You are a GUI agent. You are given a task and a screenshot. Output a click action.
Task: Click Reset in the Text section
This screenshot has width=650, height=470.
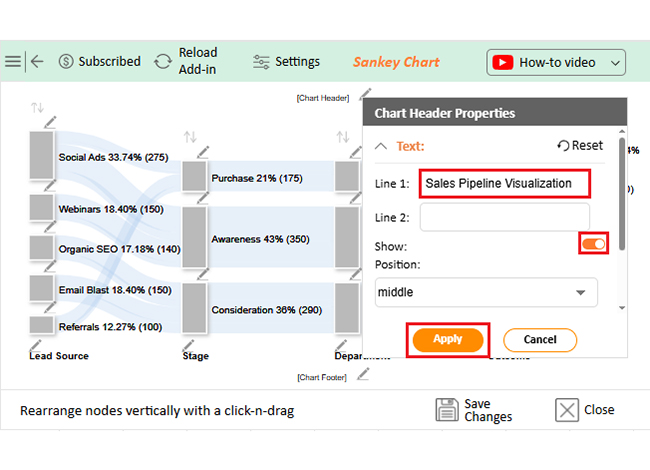click(580, 145)
